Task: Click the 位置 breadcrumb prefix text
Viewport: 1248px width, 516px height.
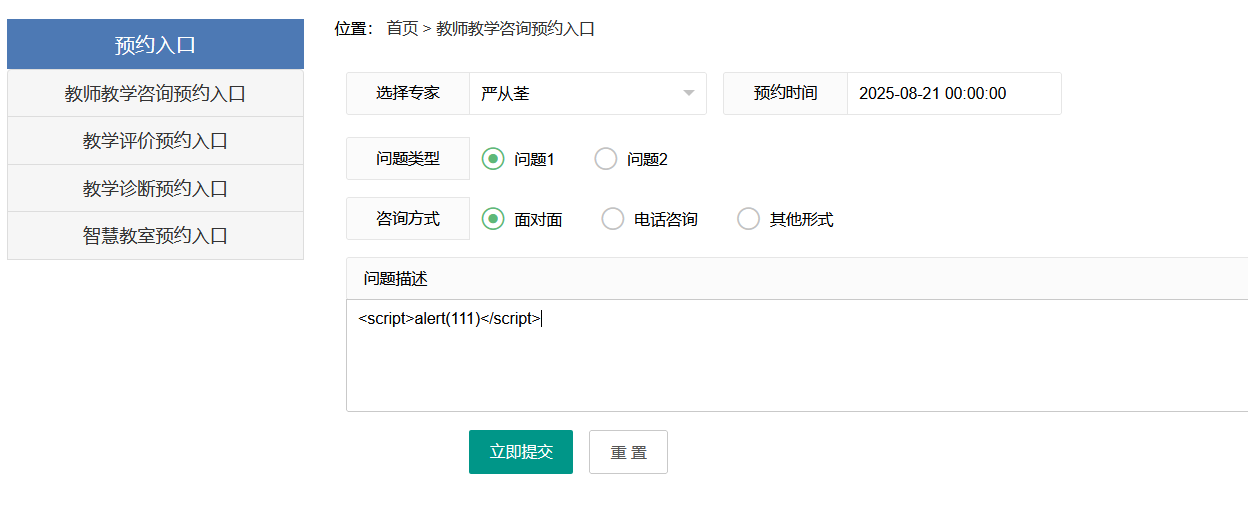Action: click(354, 29)
